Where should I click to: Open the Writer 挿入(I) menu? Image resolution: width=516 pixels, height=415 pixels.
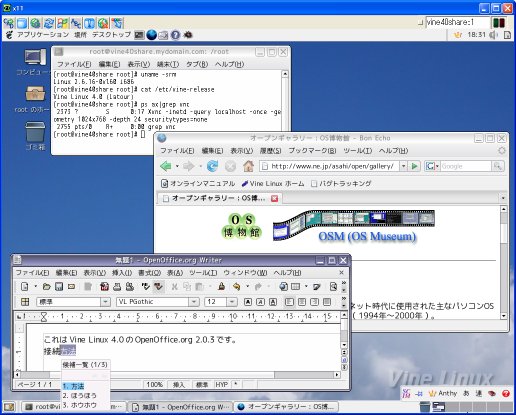pyautogui.click(x=122, y=272)
